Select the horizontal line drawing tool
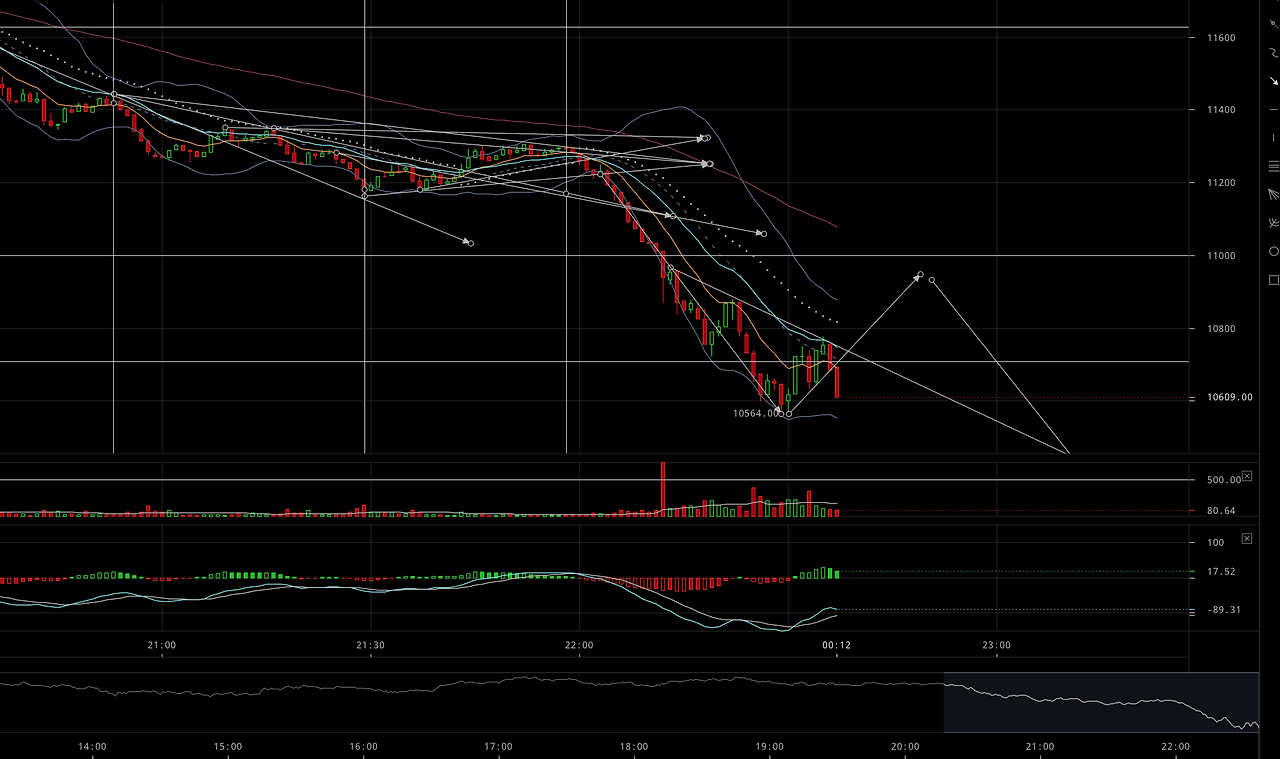The image size is (1280, 759). pyautogui.click(x=1274, y=109)
